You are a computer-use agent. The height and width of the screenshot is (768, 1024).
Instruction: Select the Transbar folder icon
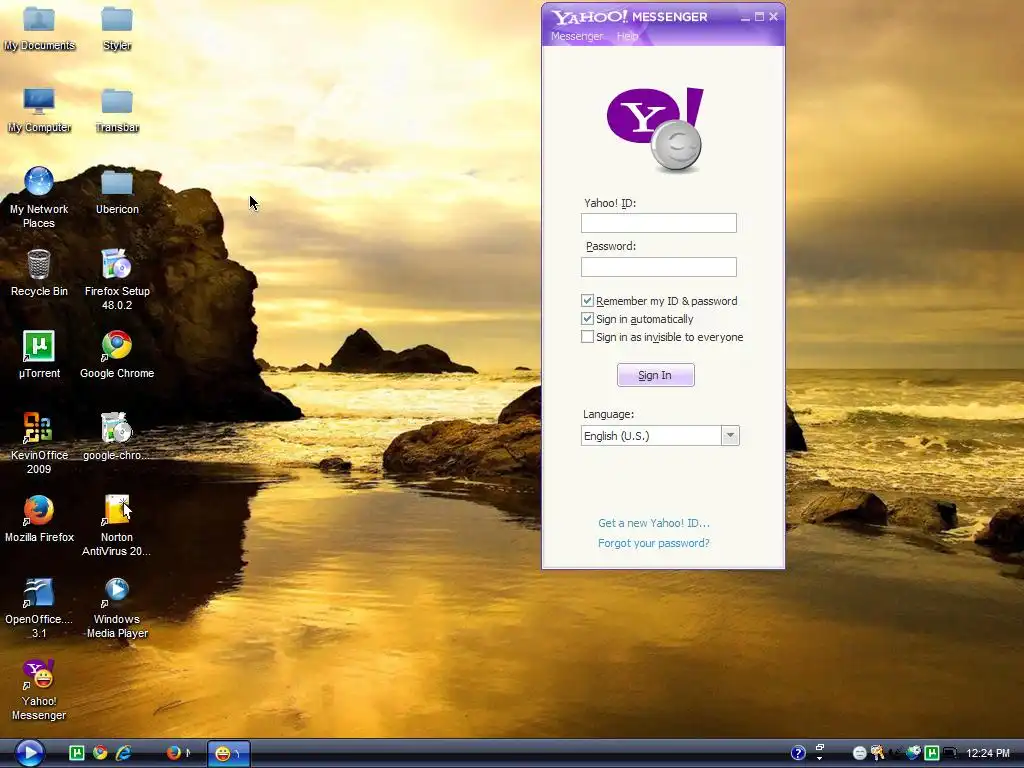click(117, 110)
